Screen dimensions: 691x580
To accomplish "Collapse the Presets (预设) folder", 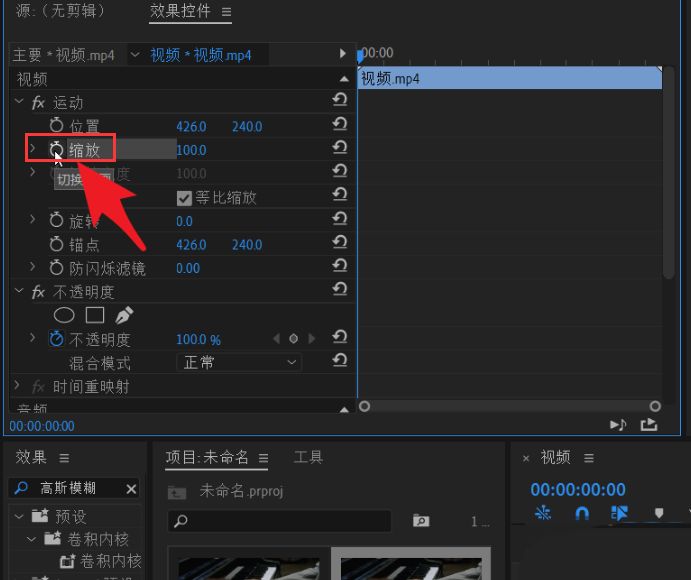I will tap(18, 516).
